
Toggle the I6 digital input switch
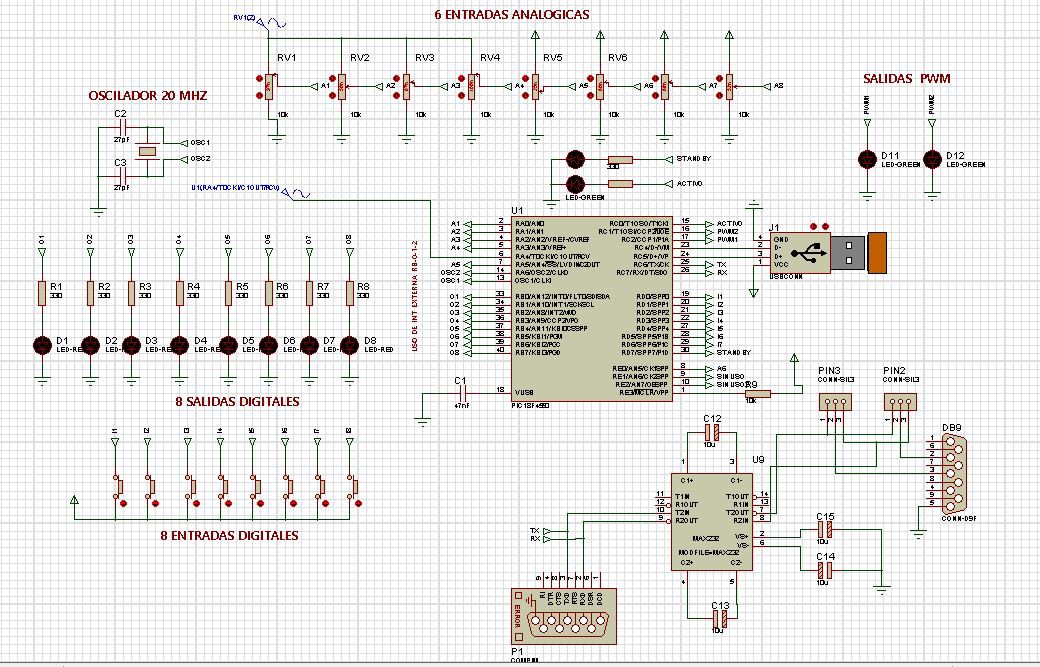[287, 489]
